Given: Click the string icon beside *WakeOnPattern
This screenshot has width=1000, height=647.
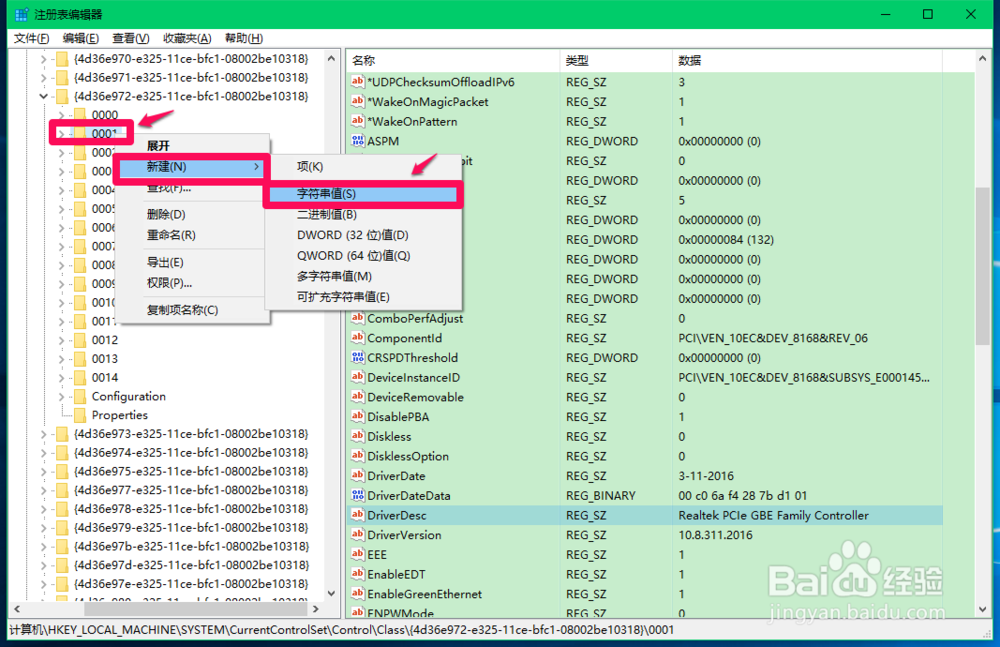Looking at the screenshot, I should pos(358,121).
